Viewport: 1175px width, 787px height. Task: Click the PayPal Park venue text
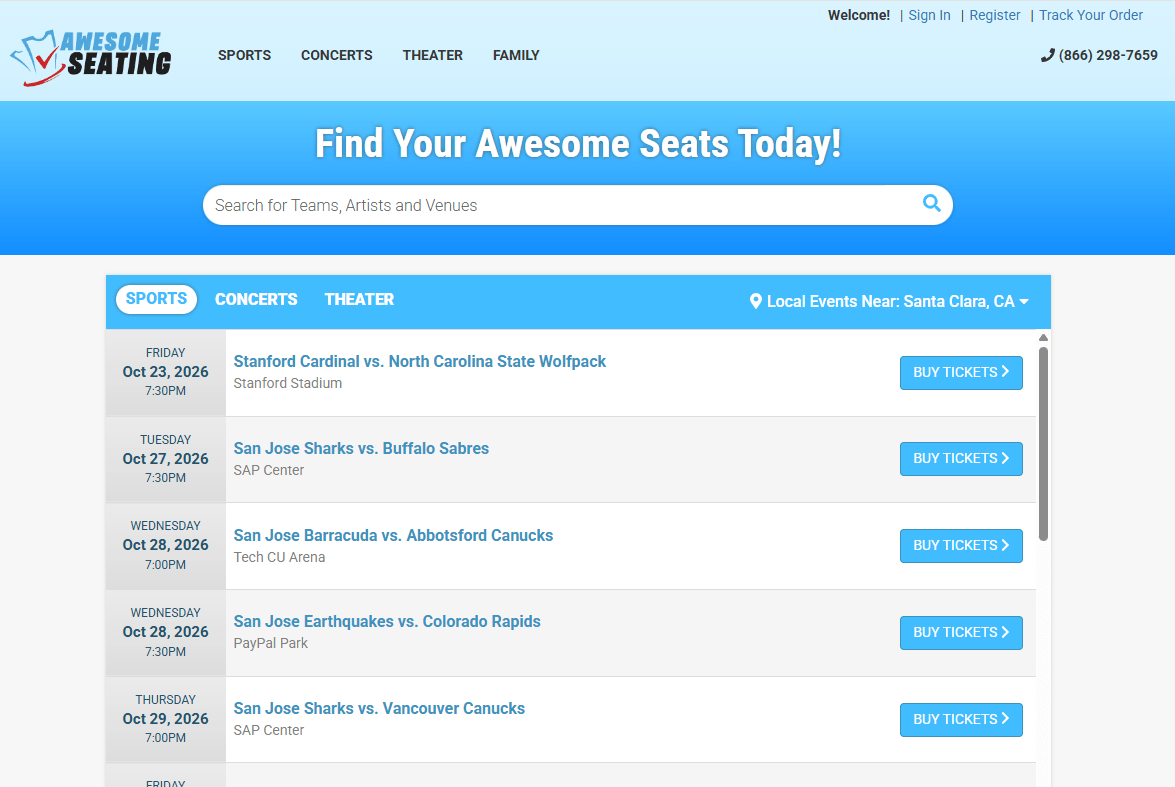coord(271,643)
